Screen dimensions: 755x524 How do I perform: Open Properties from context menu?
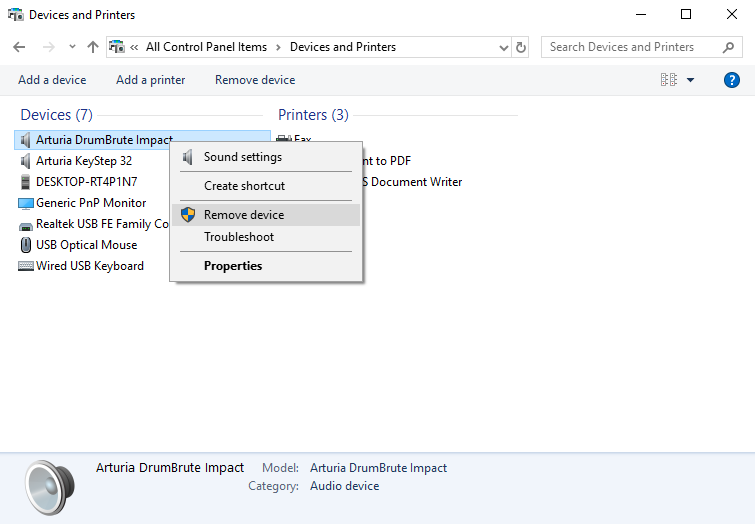click(x=266, y=266)
